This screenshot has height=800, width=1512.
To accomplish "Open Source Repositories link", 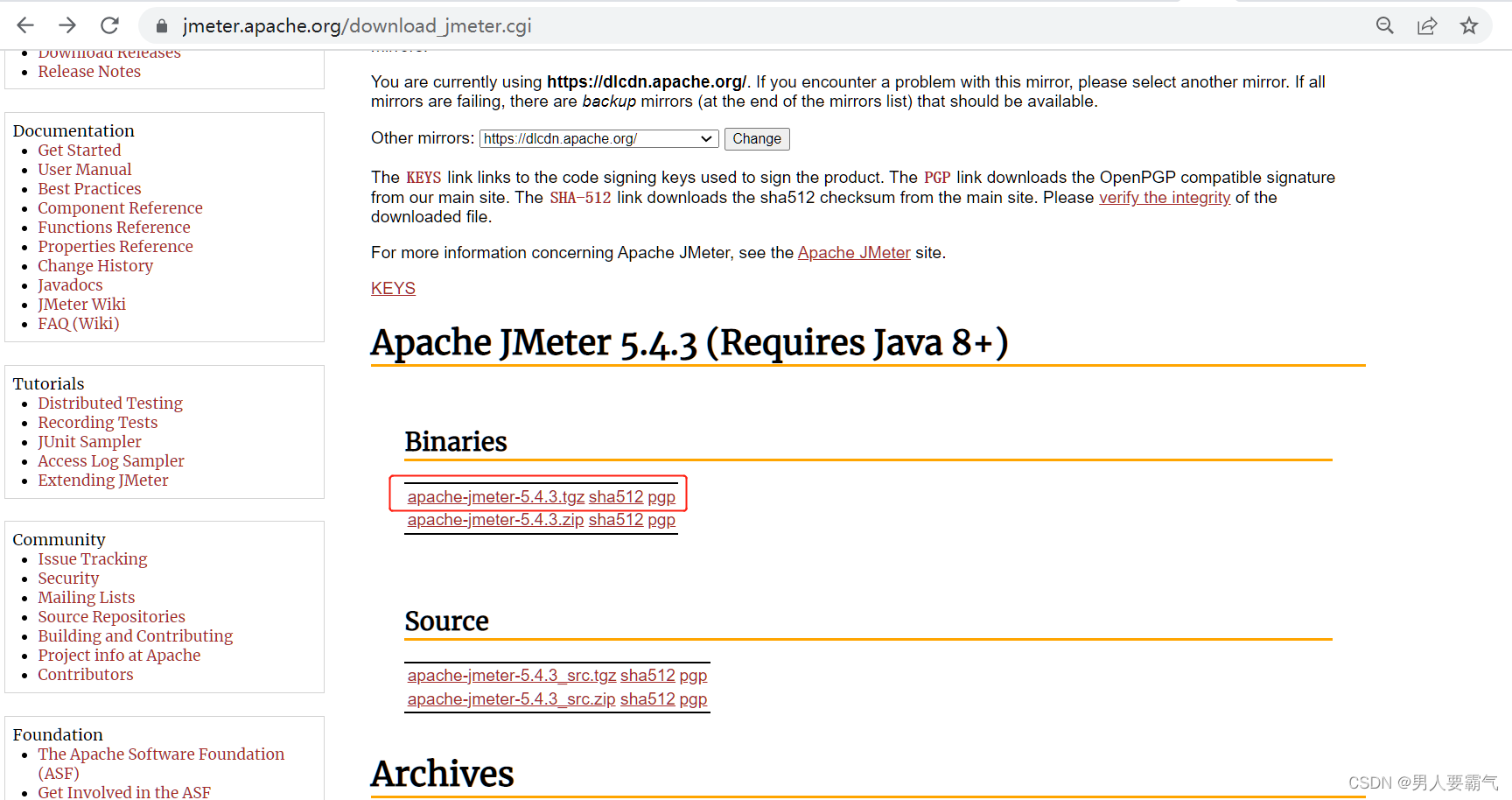I will pos(112,617).
